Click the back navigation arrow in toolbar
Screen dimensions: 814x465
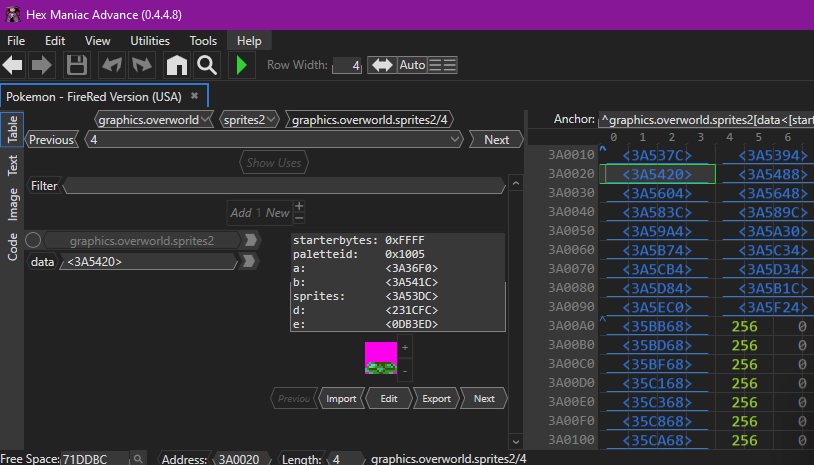pyautogui.click(x=13, y=66)
